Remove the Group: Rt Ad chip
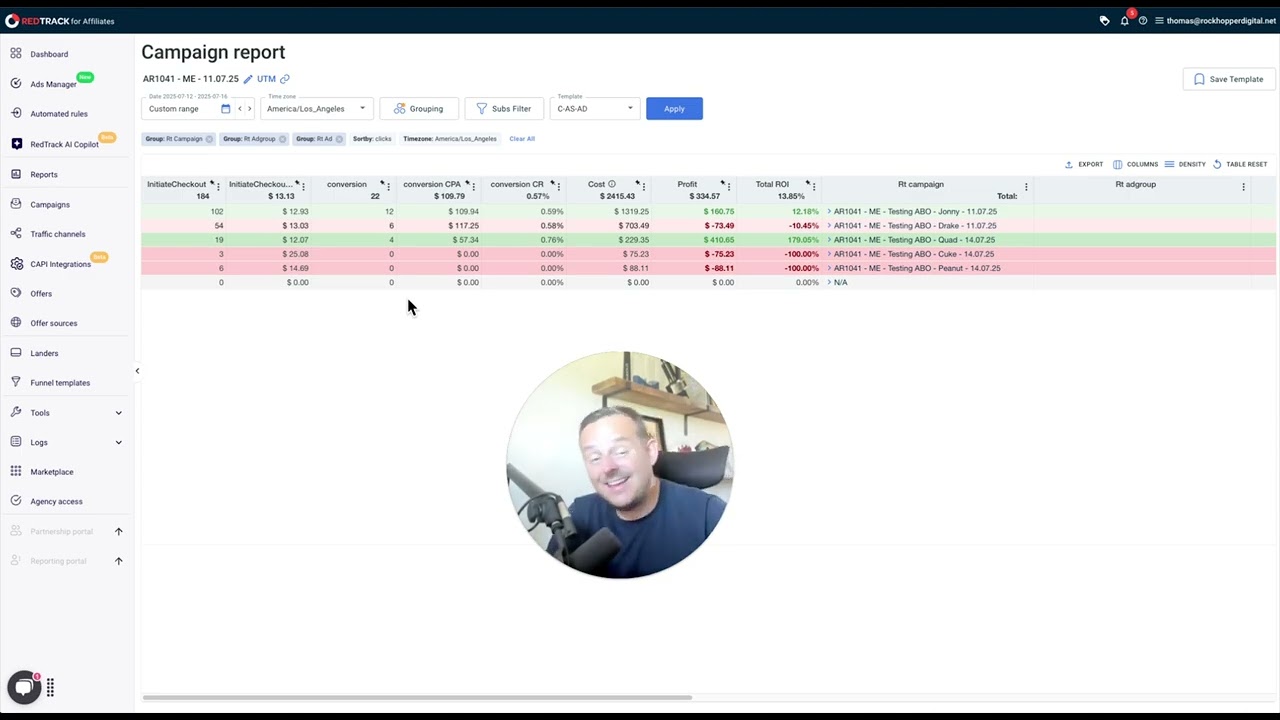Image resolution: width=1280 pixels, height=720 pixels. (339, 139)
